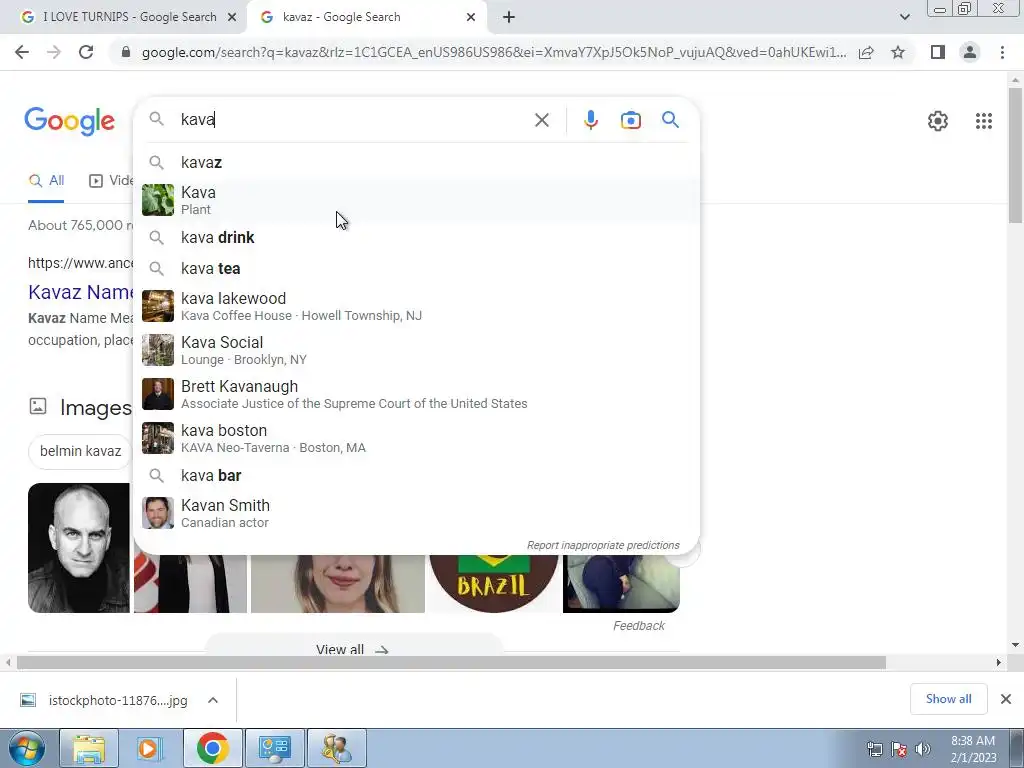Choose the 'kava boston' suggestion
Screen dimensions: 1024x768
pyautogui.click(x=416, y=438)
